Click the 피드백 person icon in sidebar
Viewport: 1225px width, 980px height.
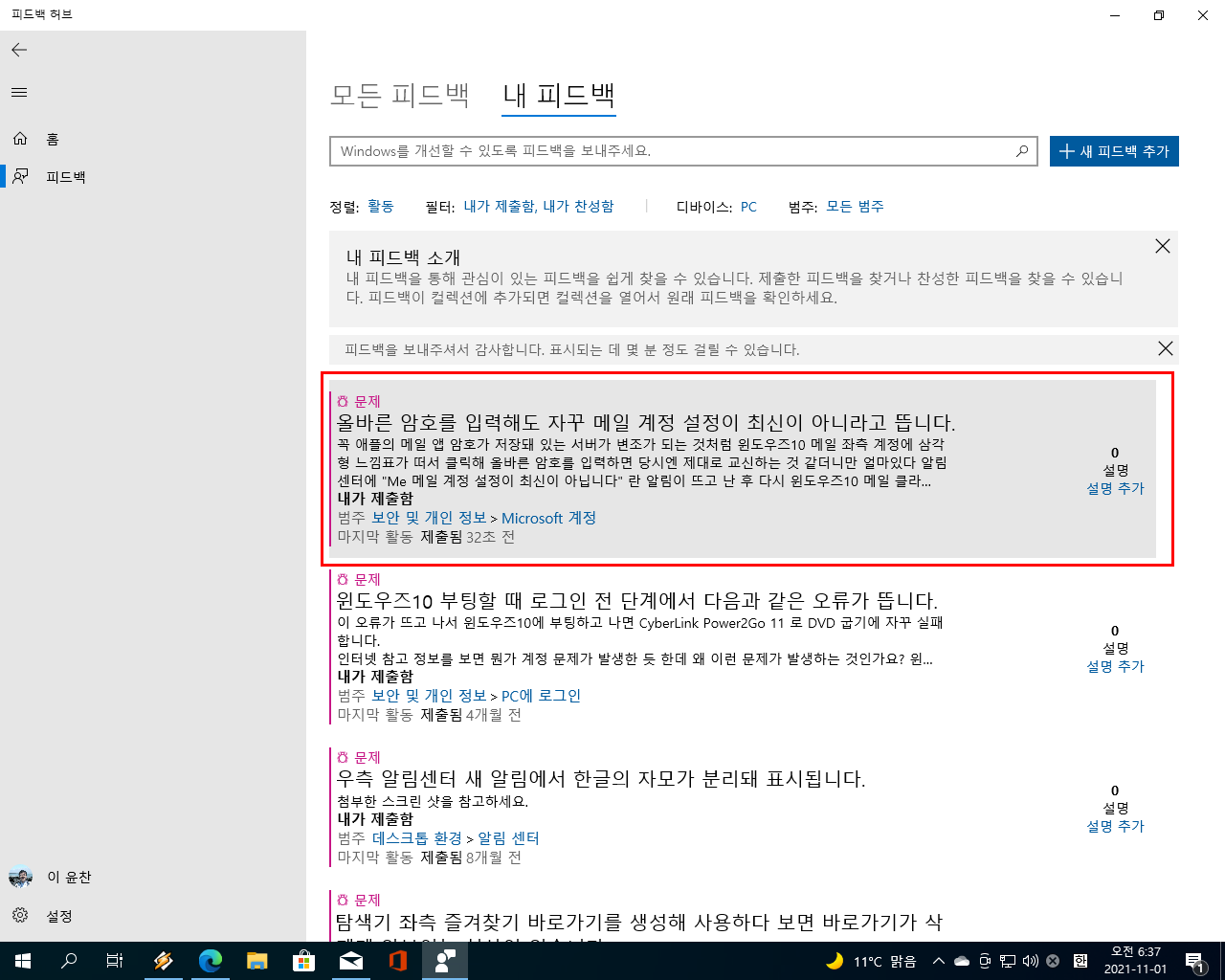pyautogui.click(x=20, y=176)
